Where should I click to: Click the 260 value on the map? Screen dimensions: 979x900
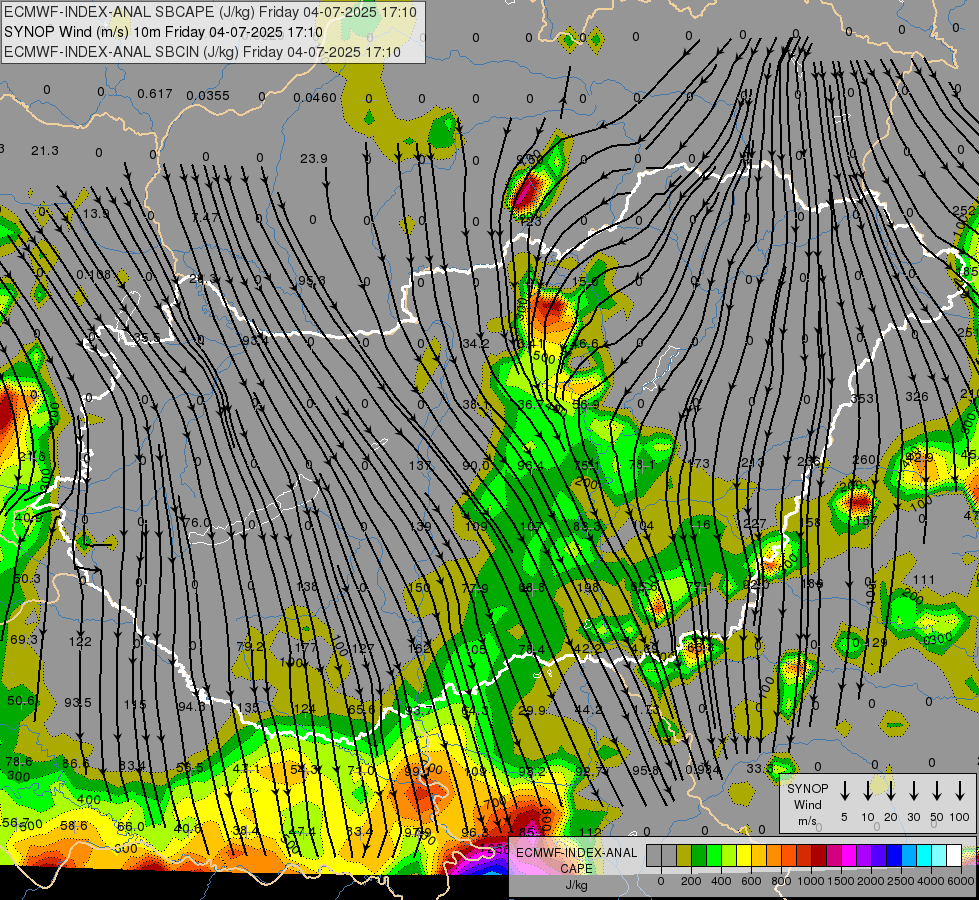(864, 460)
